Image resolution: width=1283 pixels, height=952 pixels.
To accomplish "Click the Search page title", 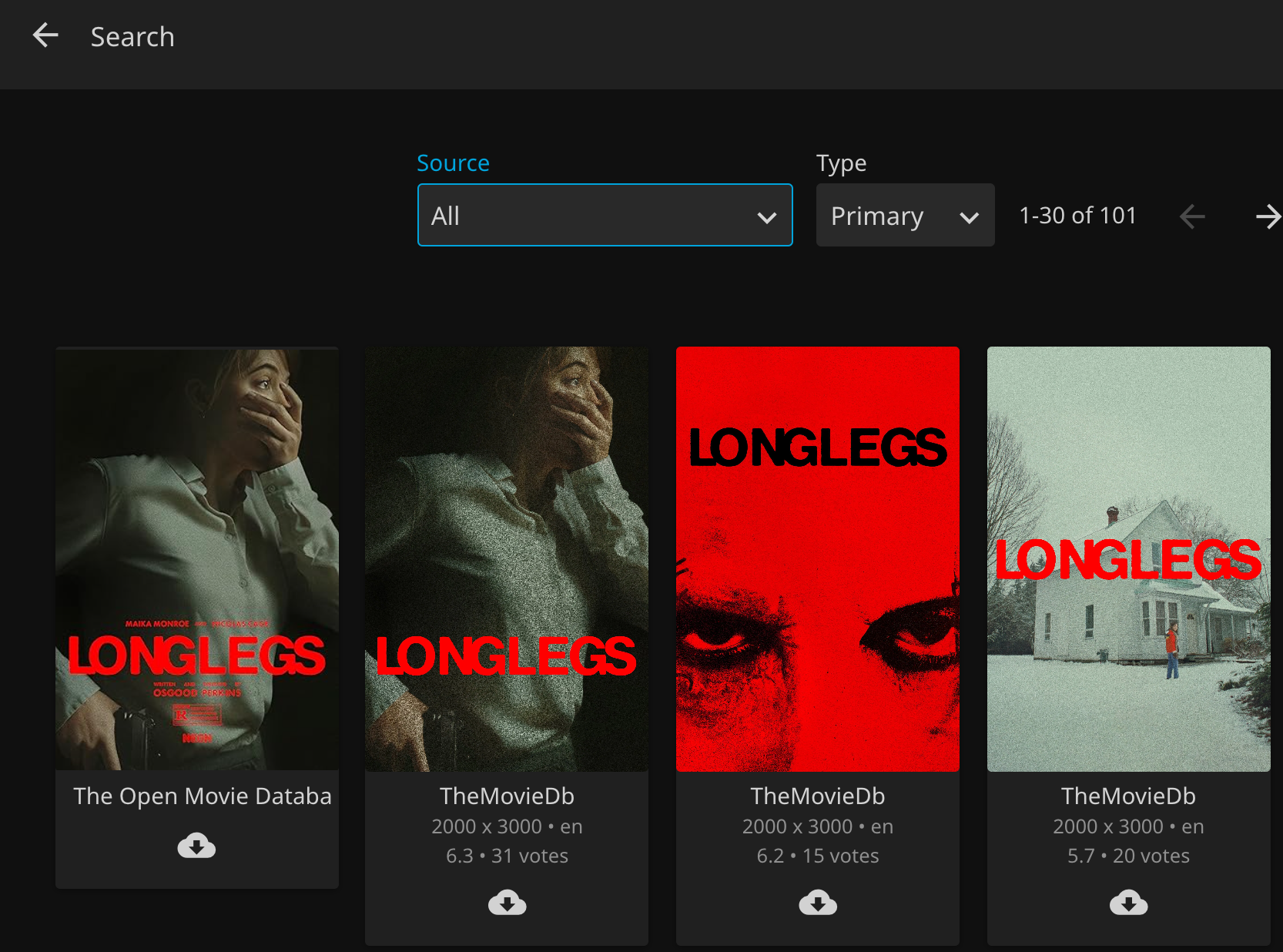I will tap(132, 37).
